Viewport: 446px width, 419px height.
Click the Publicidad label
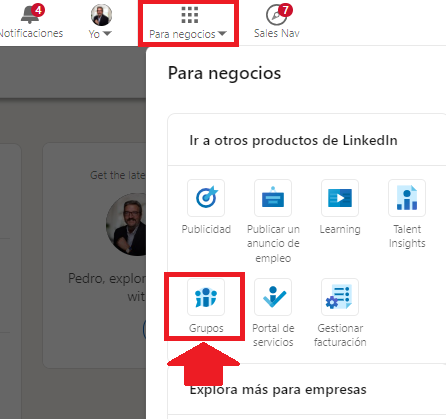(x=206, y=229)
